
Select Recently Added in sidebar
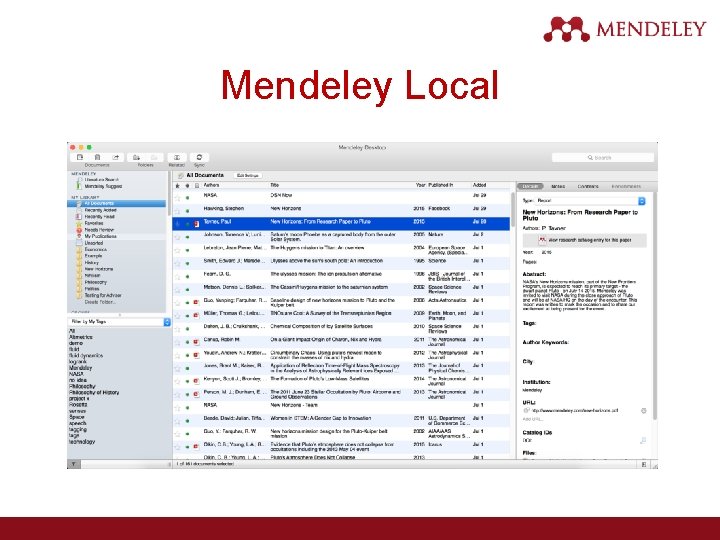point(101,210)
